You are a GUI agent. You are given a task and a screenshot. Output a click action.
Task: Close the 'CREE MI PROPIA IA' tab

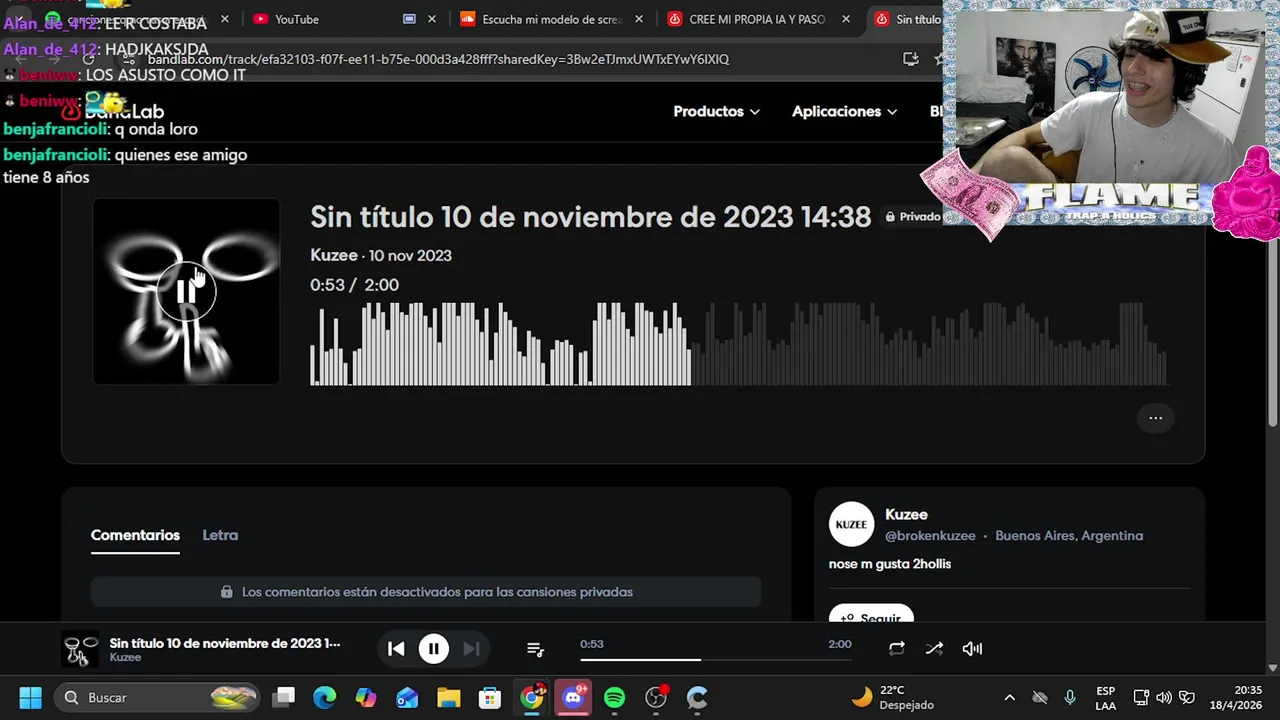(x=846, y=19)
